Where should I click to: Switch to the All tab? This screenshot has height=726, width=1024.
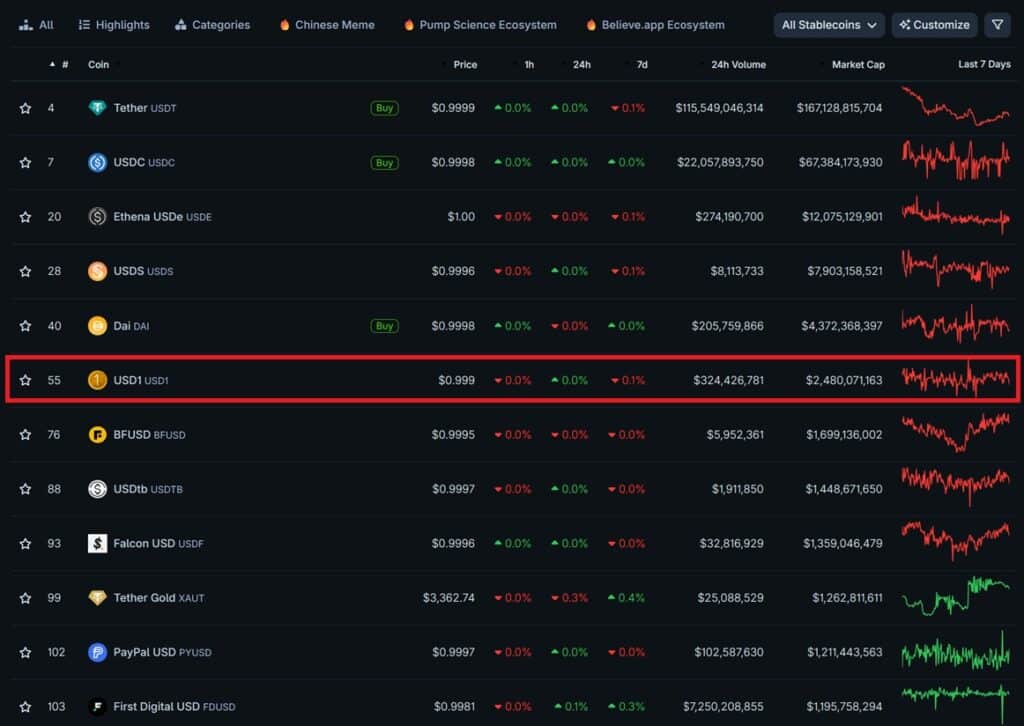click(x=37, y=25)
